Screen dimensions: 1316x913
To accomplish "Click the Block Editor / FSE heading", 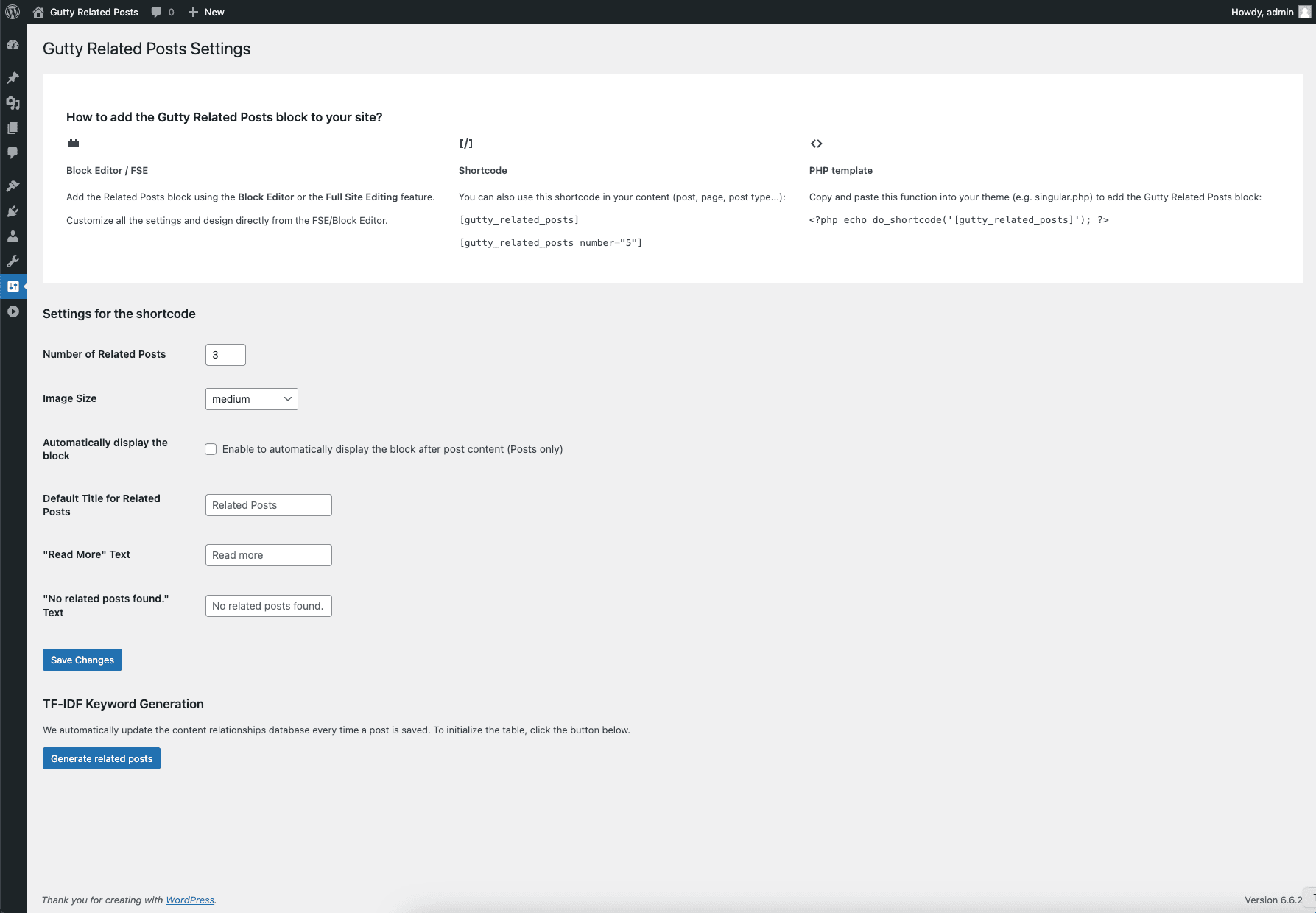I will [107, 170].
